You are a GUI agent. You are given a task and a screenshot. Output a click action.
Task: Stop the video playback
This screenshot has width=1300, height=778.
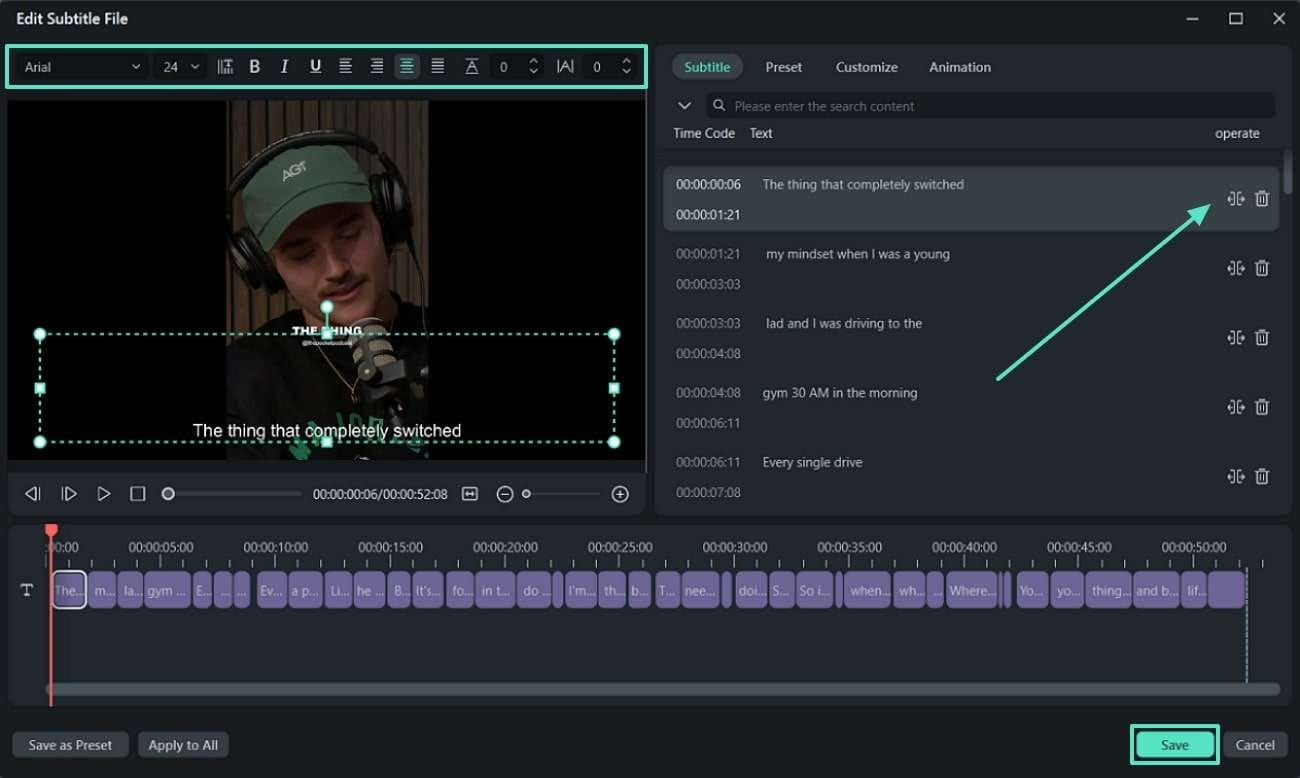(x=138, y=494)
